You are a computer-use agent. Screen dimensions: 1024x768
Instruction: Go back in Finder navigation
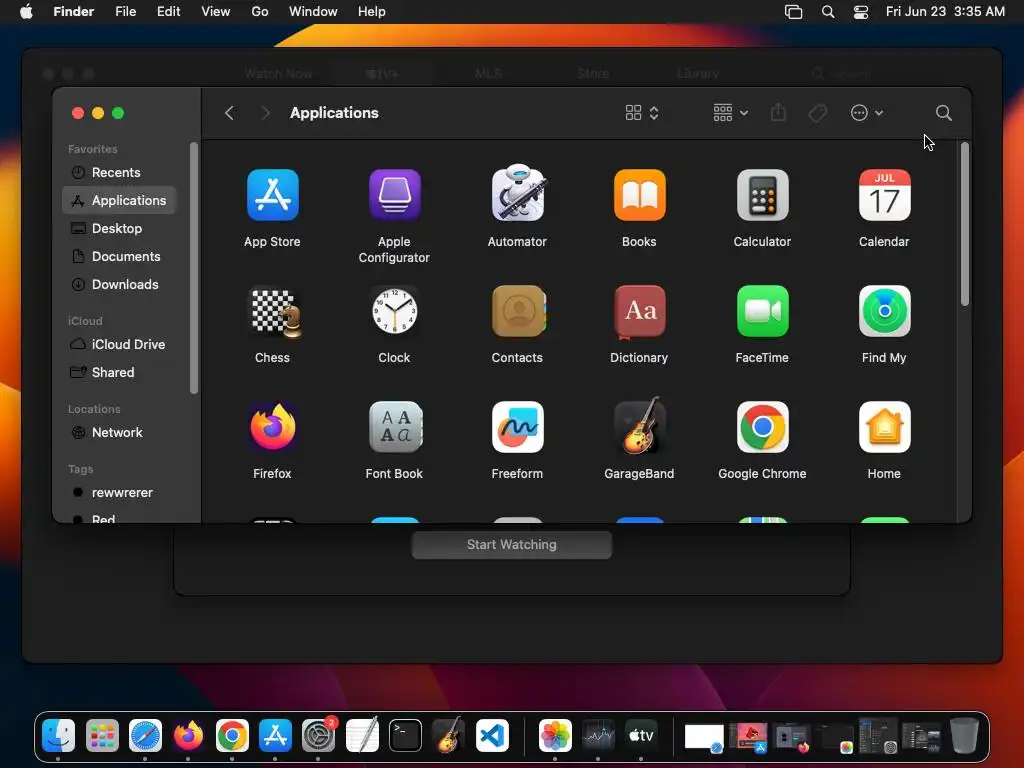[x=229, y=113]
